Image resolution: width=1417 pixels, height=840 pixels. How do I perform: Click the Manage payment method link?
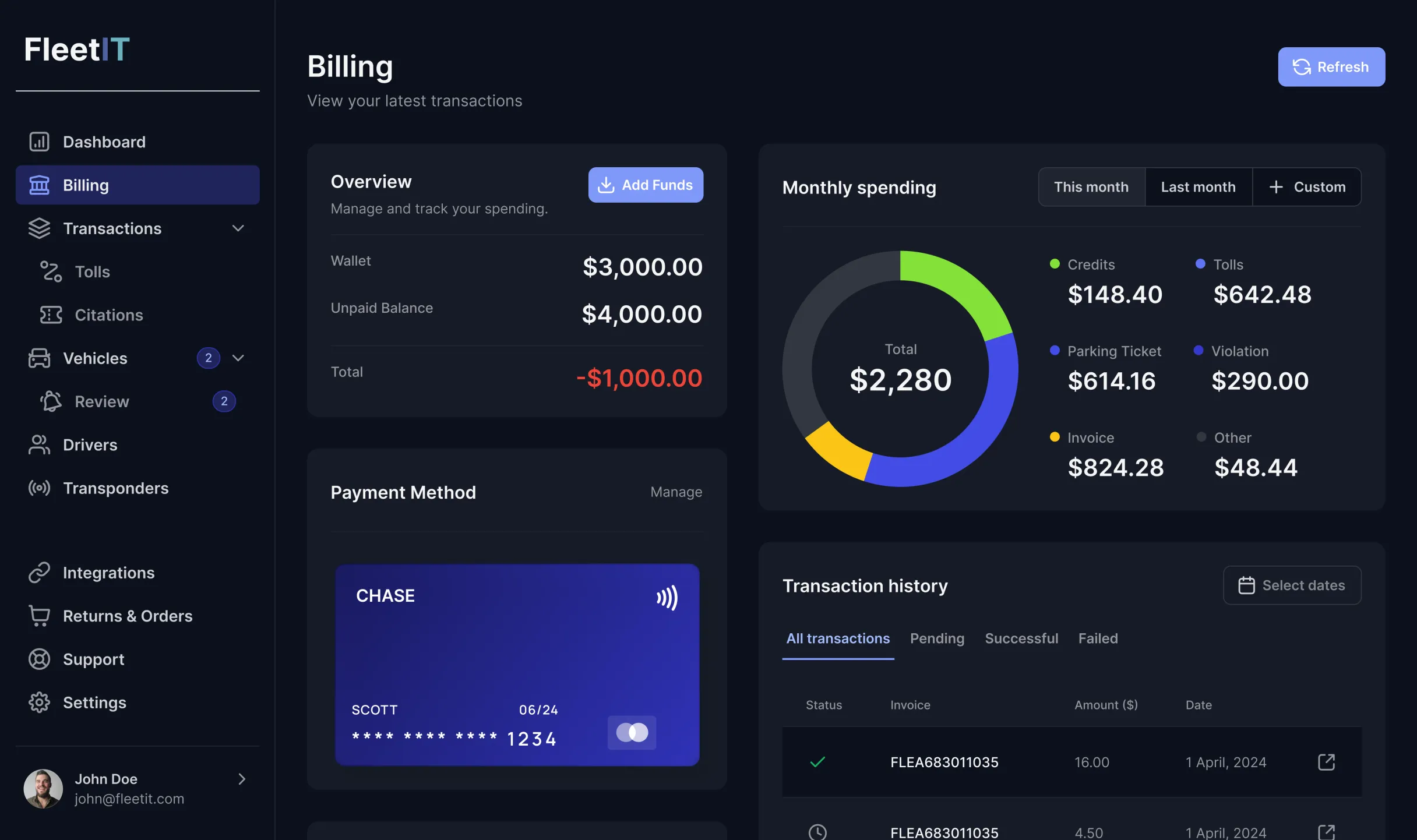pos(676,492)
